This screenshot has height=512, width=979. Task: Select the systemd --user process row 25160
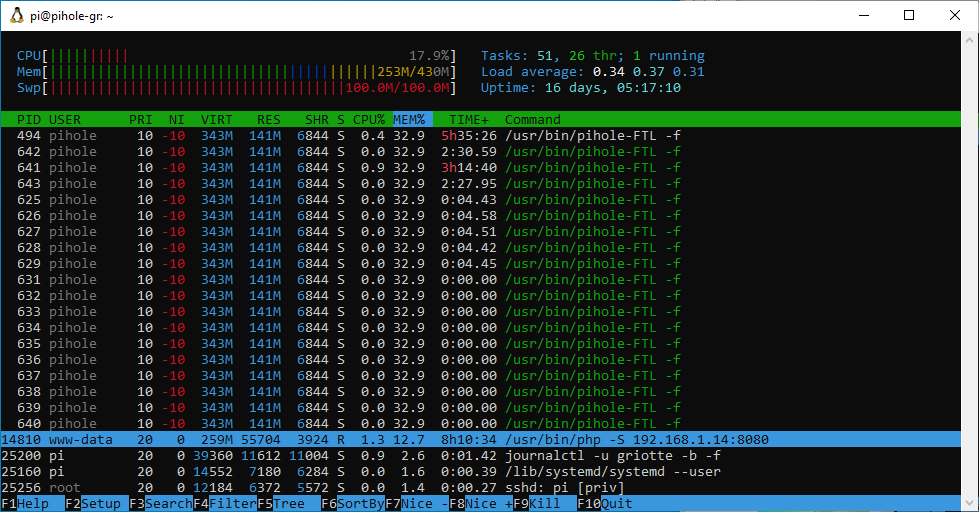[481, 471]
